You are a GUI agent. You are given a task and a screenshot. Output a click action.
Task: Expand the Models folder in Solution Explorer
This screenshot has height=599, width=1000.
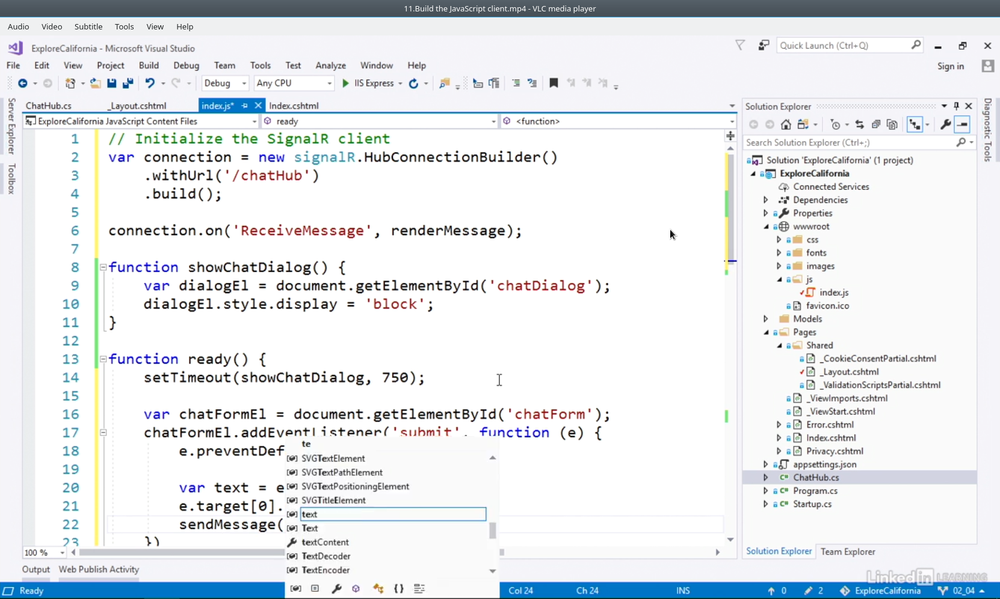766,319
